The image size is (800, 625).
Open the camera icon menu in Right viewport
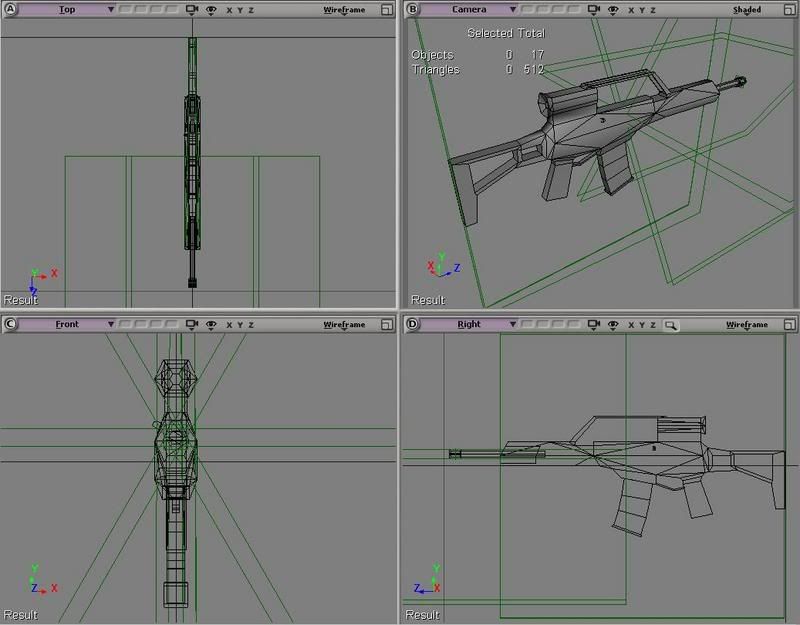tap(594, 324)
